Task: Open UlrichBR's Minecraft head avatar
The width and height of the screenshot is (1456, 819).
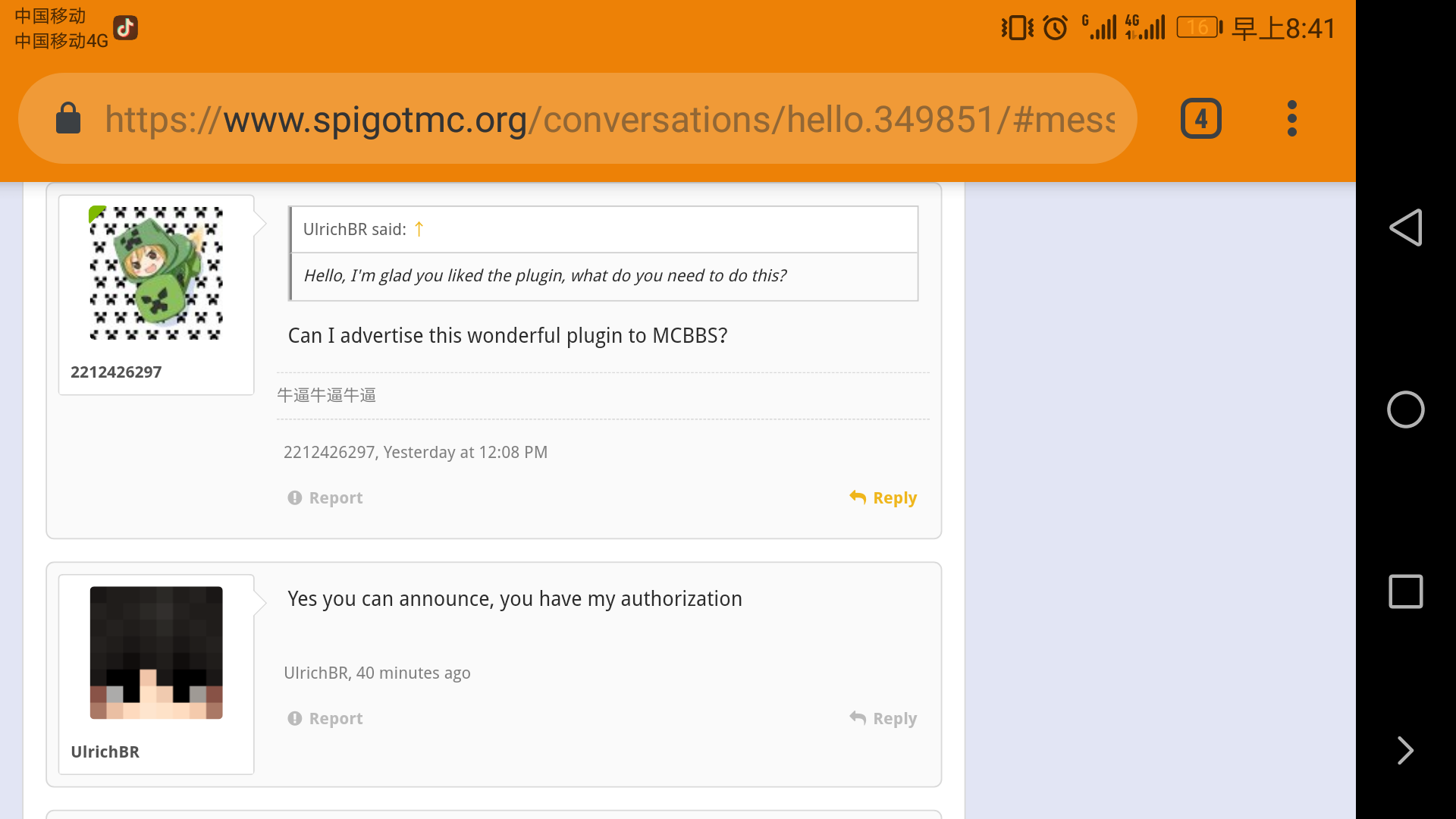Action: pos(156,652)
